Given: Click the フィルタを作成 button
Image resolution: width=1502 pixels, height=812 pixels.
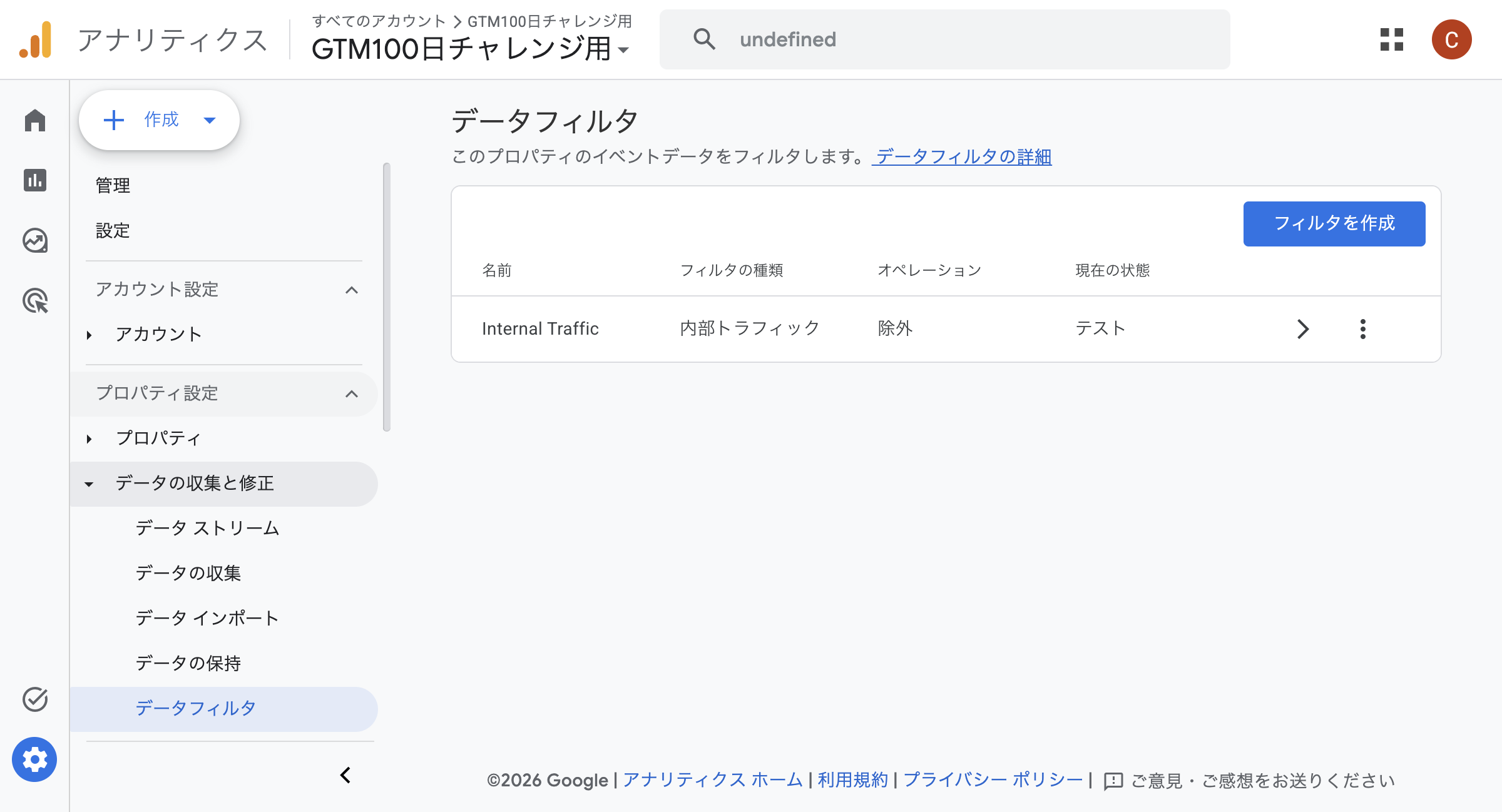Looking at the screenshot, I should 1334,223.
